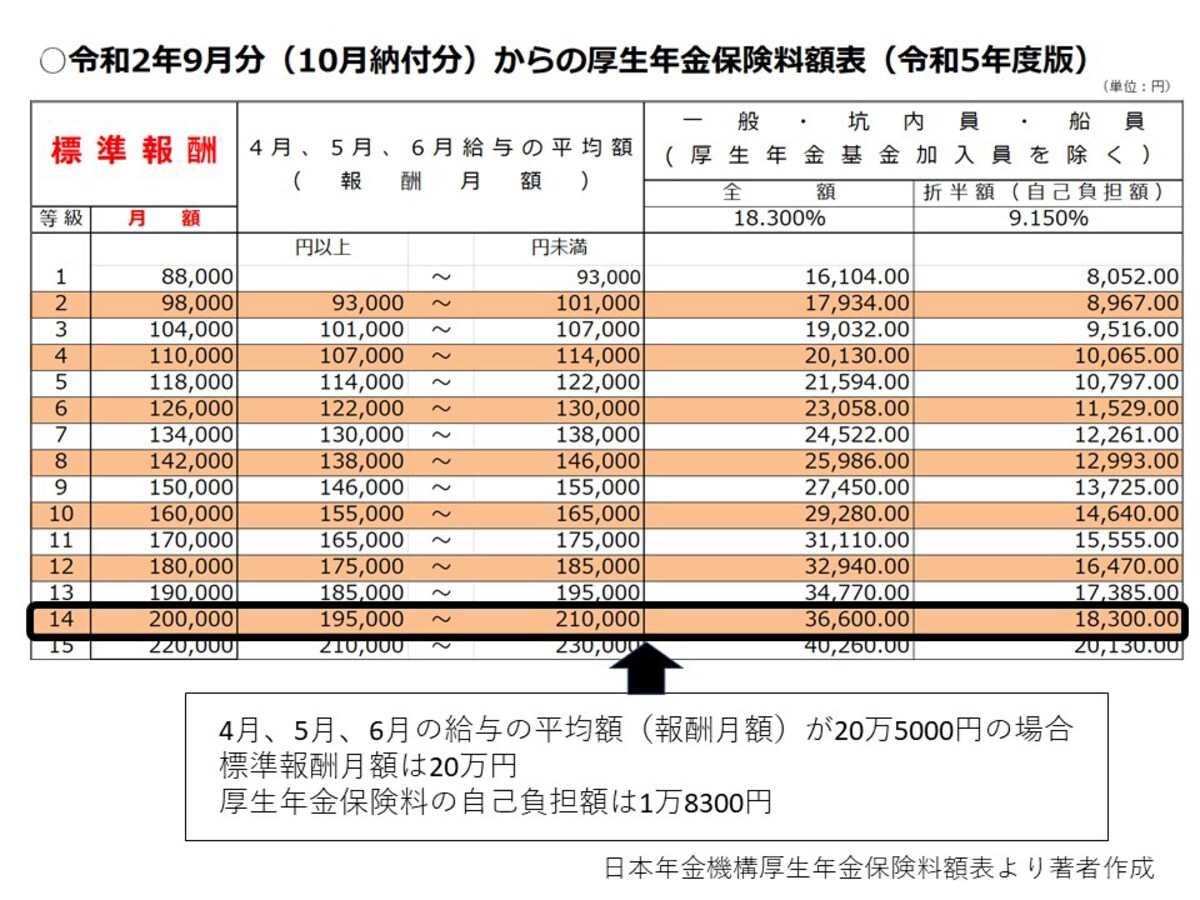1200x900 pixels.
Task: Select grade number 14 cell
Action: pos(61,620)
